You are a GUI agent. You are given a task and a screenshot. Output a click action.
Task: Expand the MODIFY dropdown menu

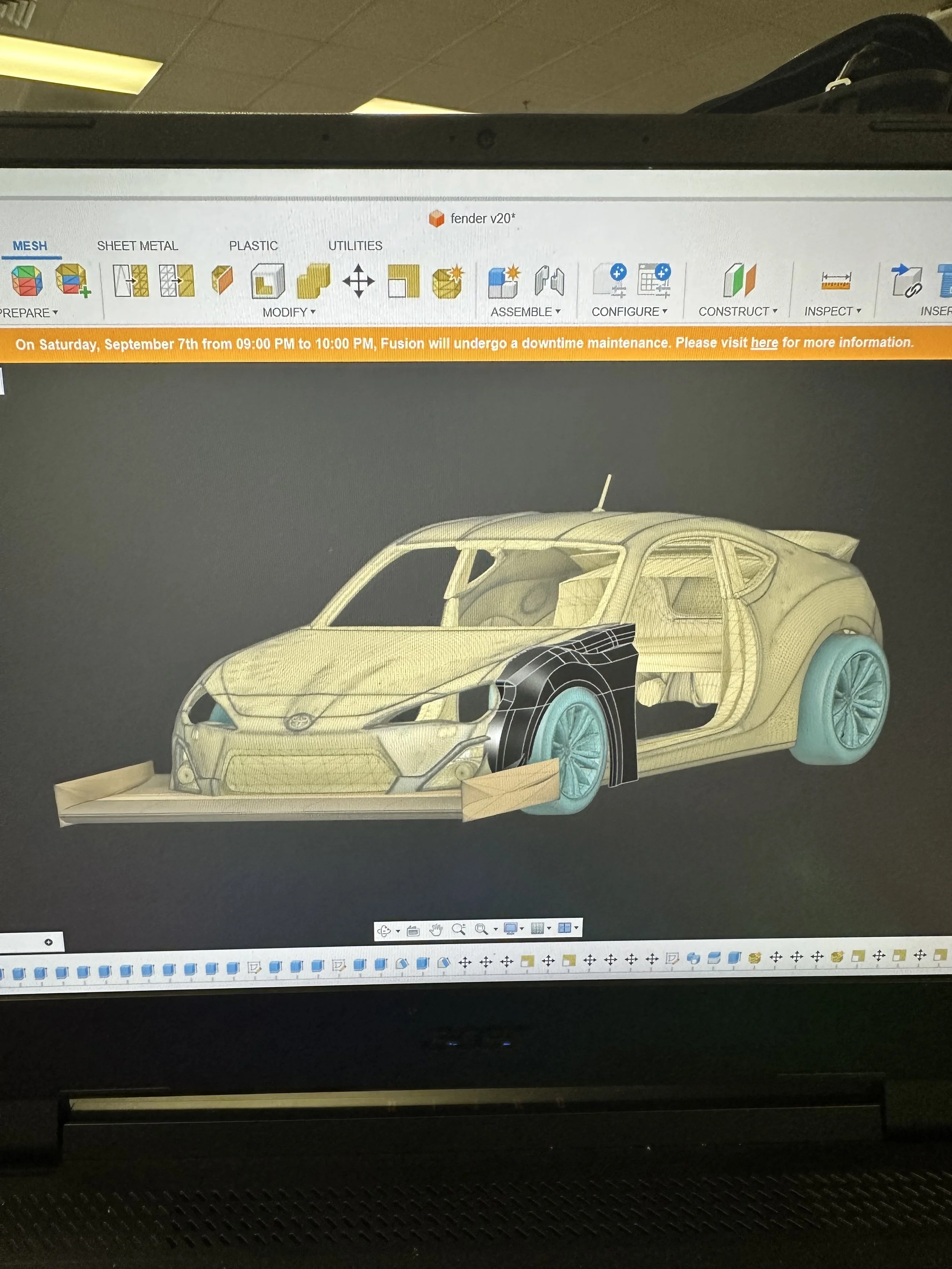pos(289,313)
